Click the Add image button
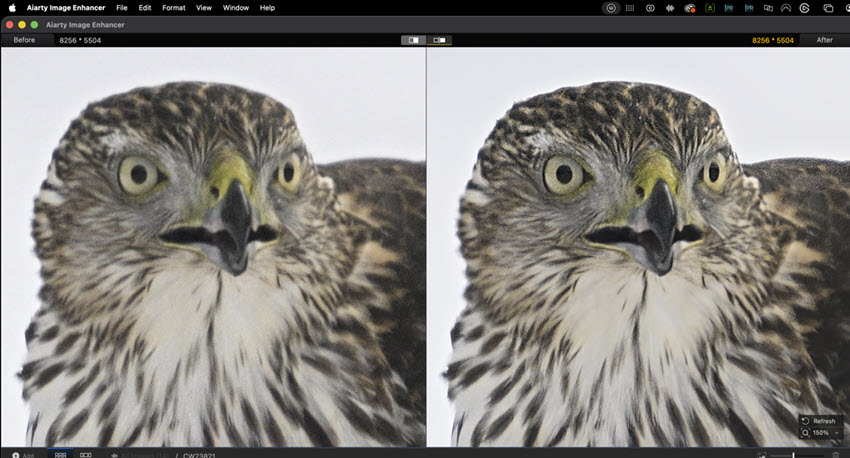The height and width of the screenshot is (458, 850). tap(23, 455)
